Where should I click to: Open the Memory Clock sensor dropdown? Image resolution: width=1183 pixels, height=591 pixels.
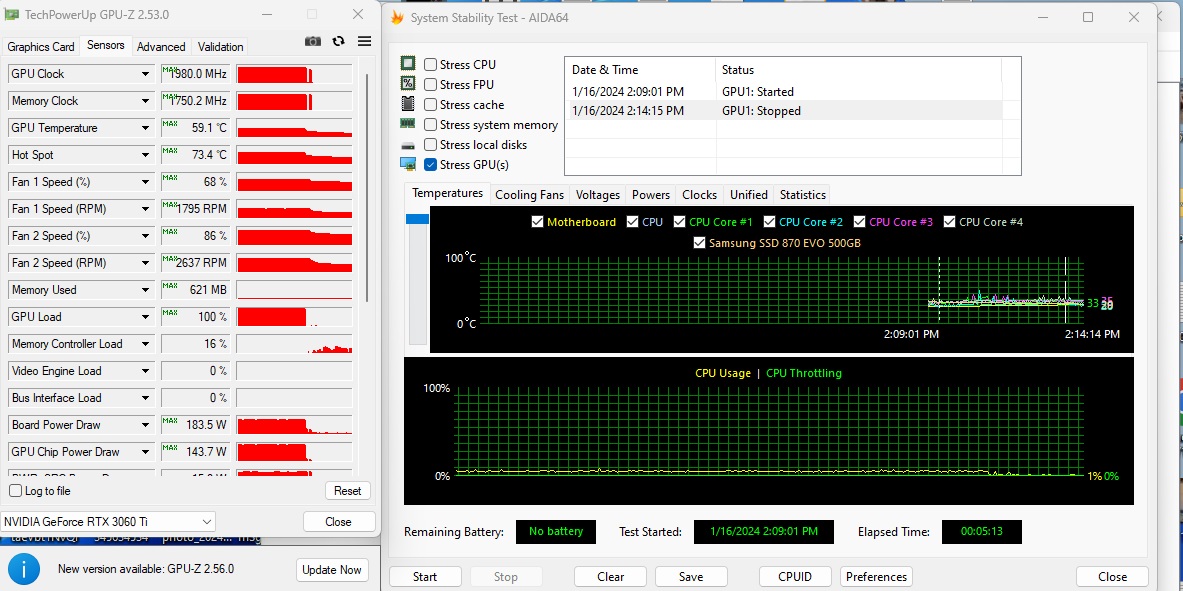click(145, 101)
